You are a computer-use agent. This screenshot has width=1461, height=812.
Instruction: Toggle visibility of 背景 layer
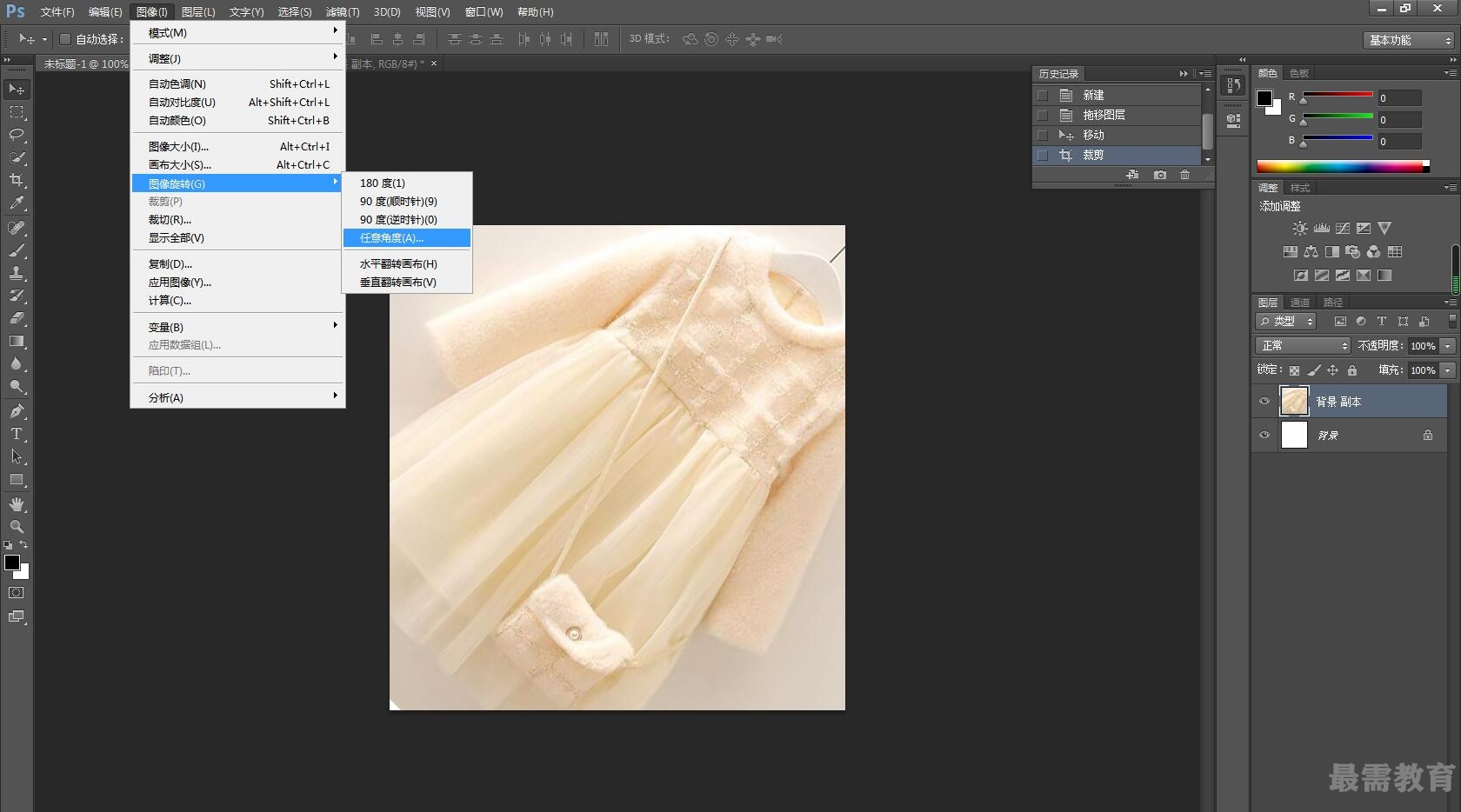(x=1264, y=435)
